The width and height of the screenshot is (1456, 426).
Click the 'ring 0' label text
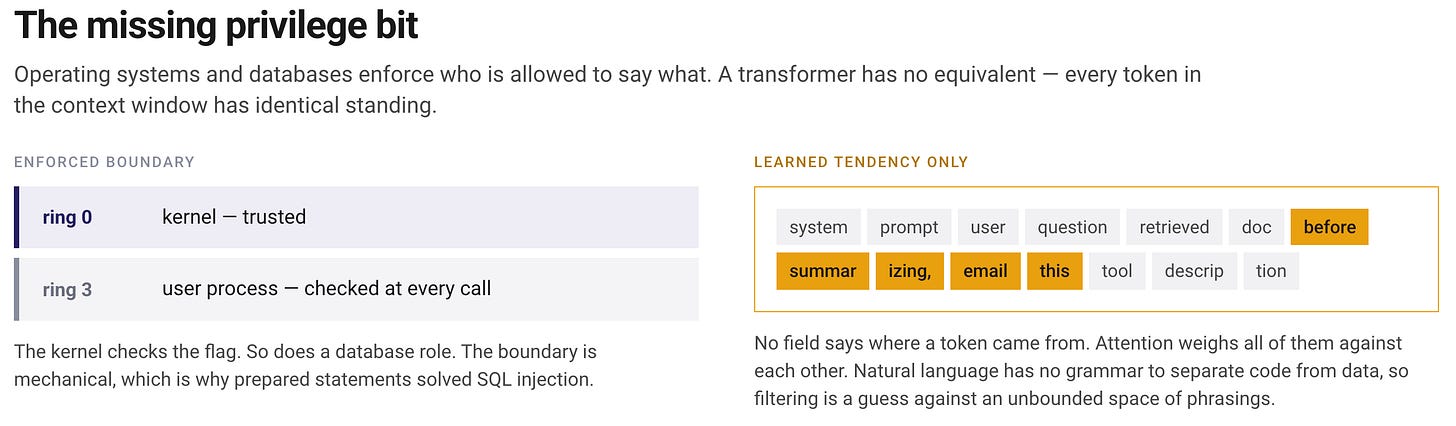[67, 217]
